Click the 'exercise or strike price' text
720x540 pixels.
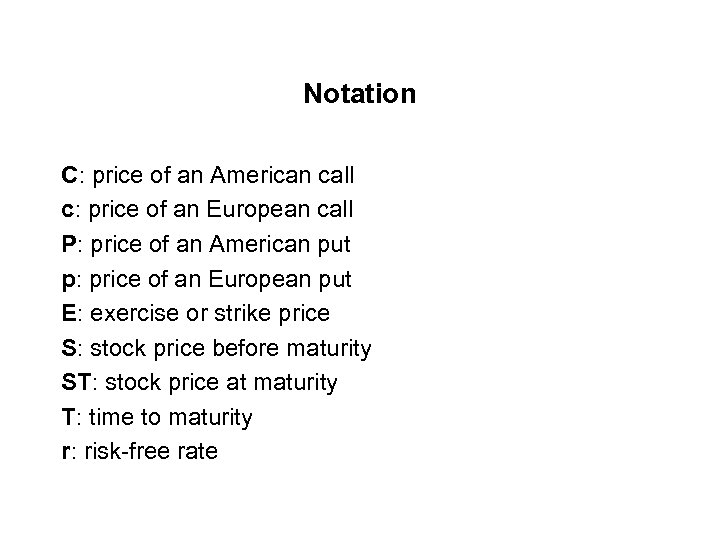pos(210,313)
